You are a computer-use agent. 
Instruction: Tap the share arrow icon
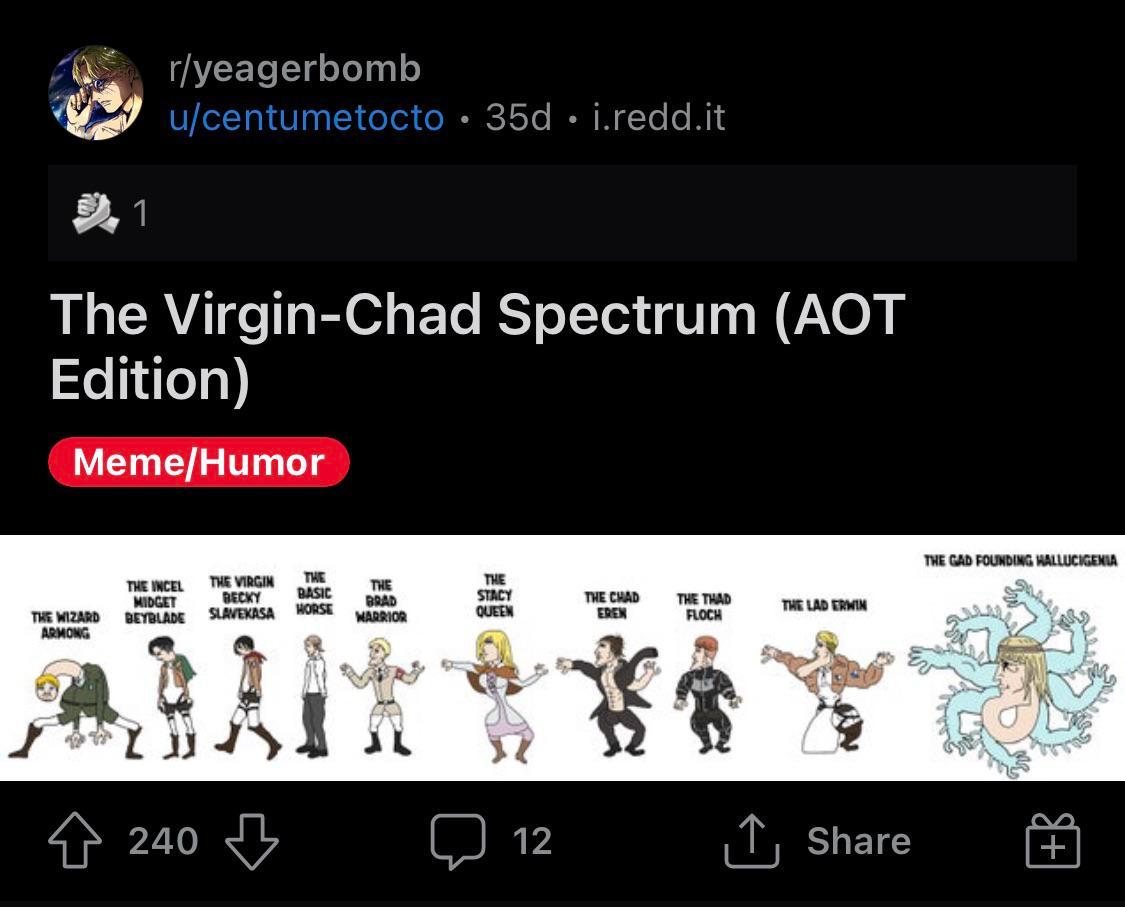click(x=750, y=841)
